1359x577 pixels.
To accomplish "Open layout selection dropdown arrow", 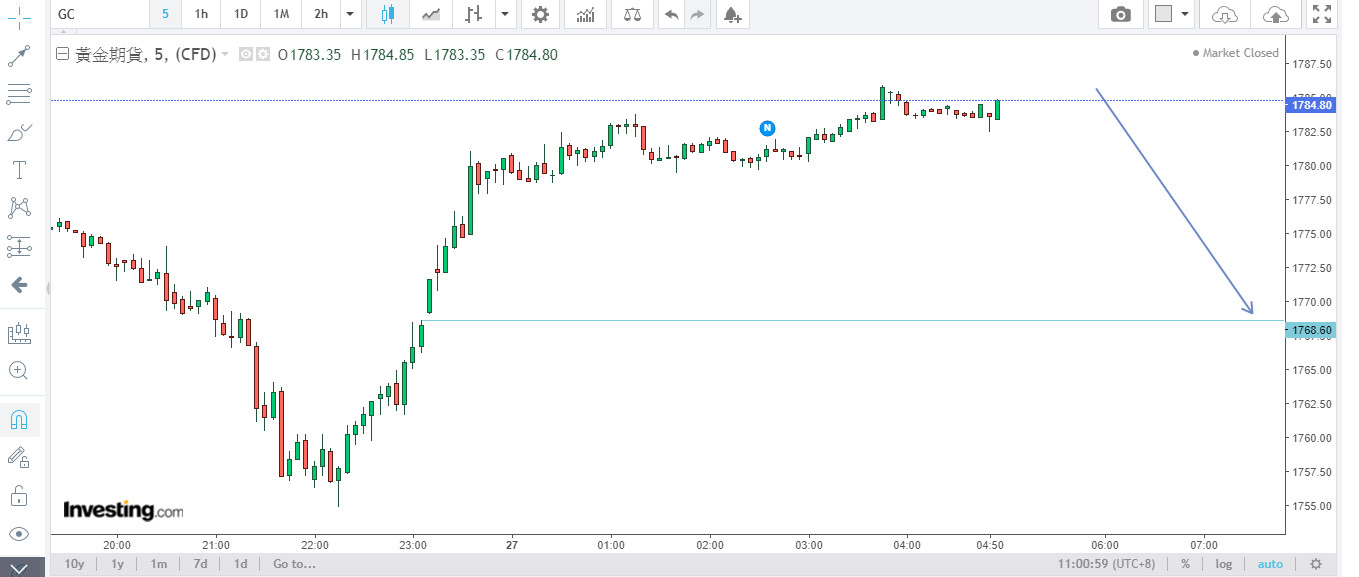I will coord(1185,14).
